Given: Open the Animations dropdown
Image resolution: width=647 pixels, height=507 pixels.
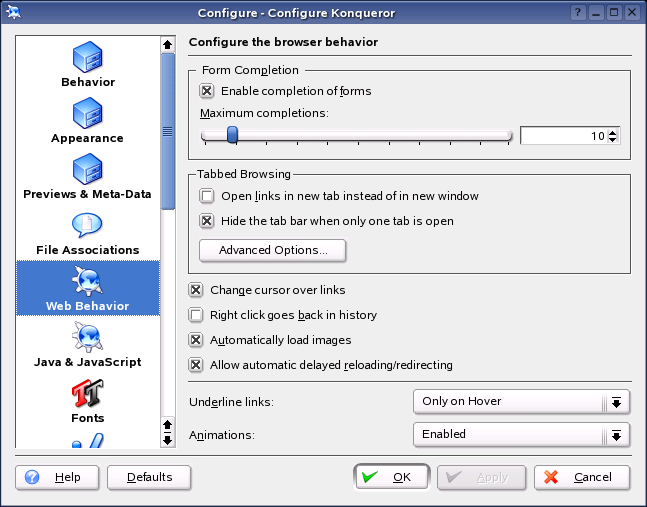Looking at the screenshot, I should click(x=520, y=435).
